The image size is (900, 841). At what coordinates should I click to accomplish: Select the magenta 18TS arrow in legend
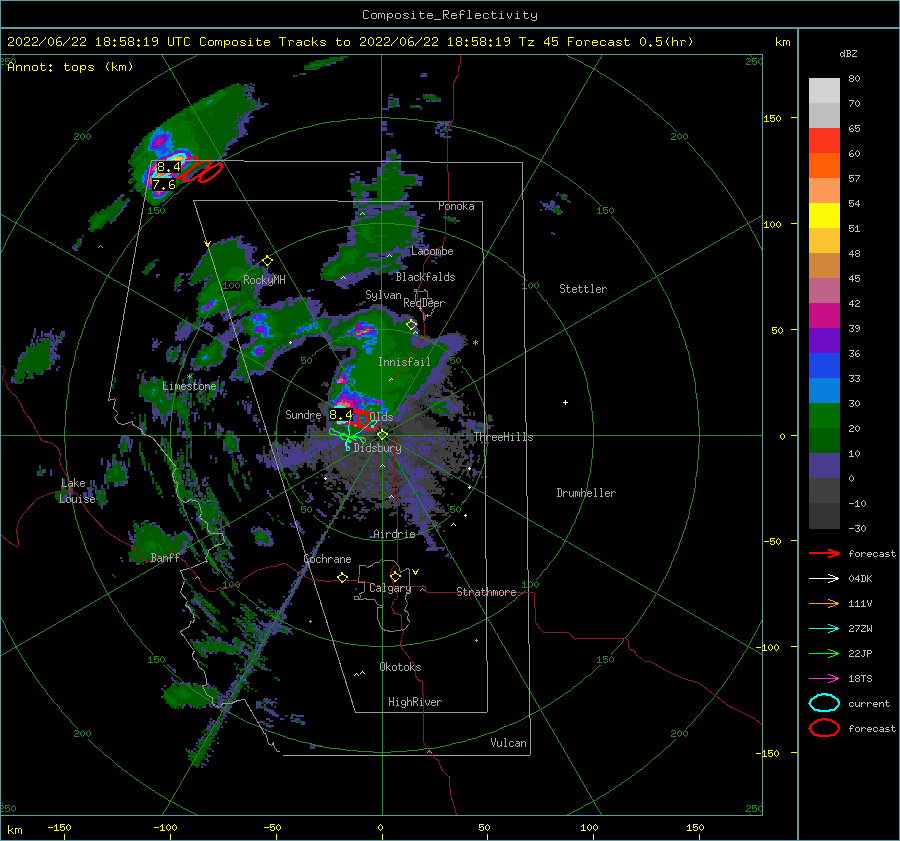pos(824,679)
